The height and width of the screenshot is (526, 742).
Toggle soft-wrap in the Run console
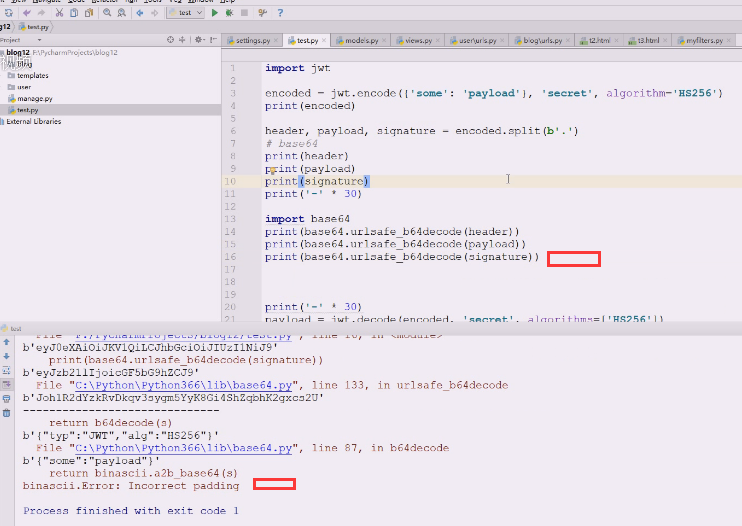7,370
